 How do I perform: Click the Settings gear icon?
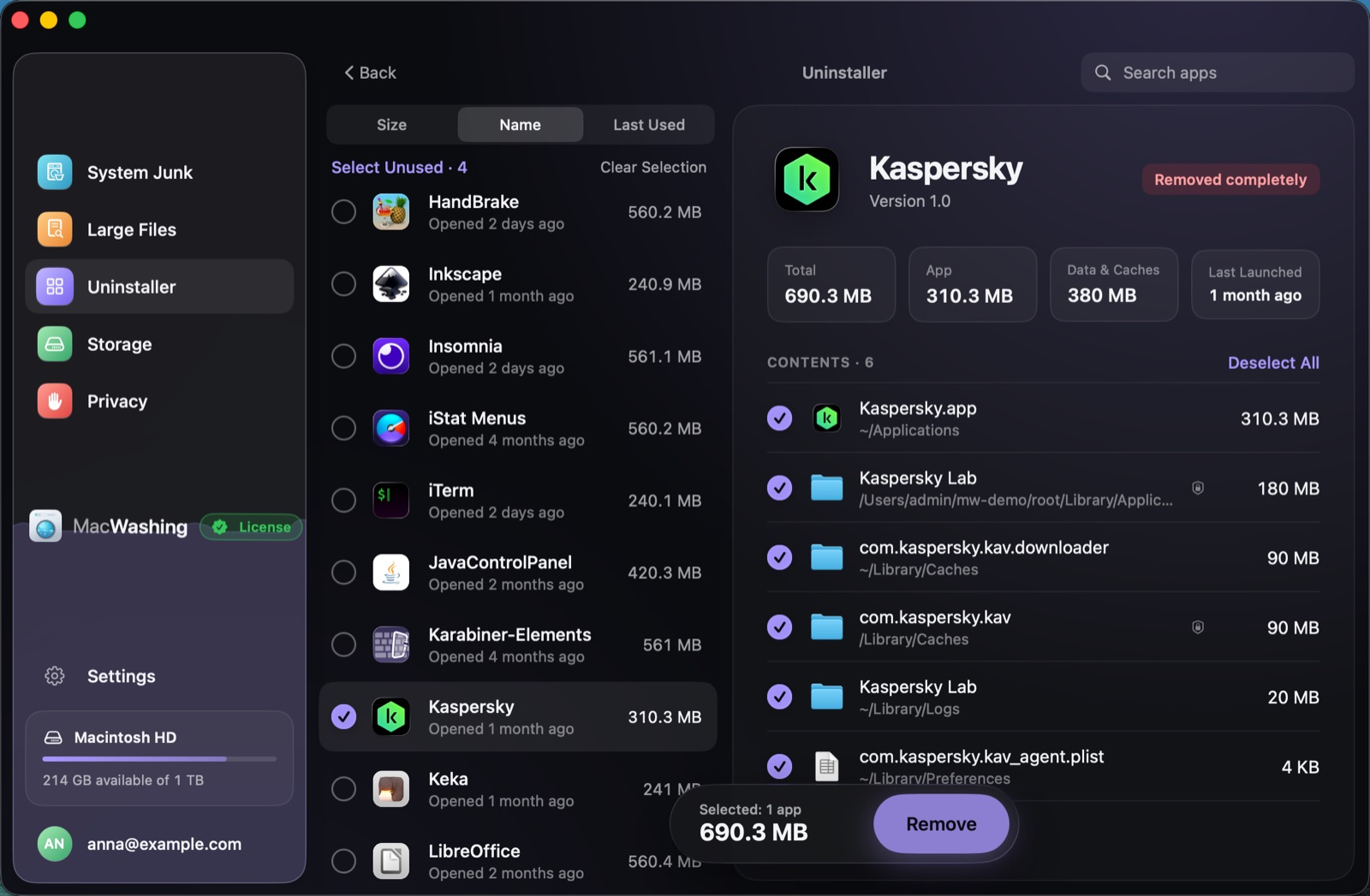(55, 676)
